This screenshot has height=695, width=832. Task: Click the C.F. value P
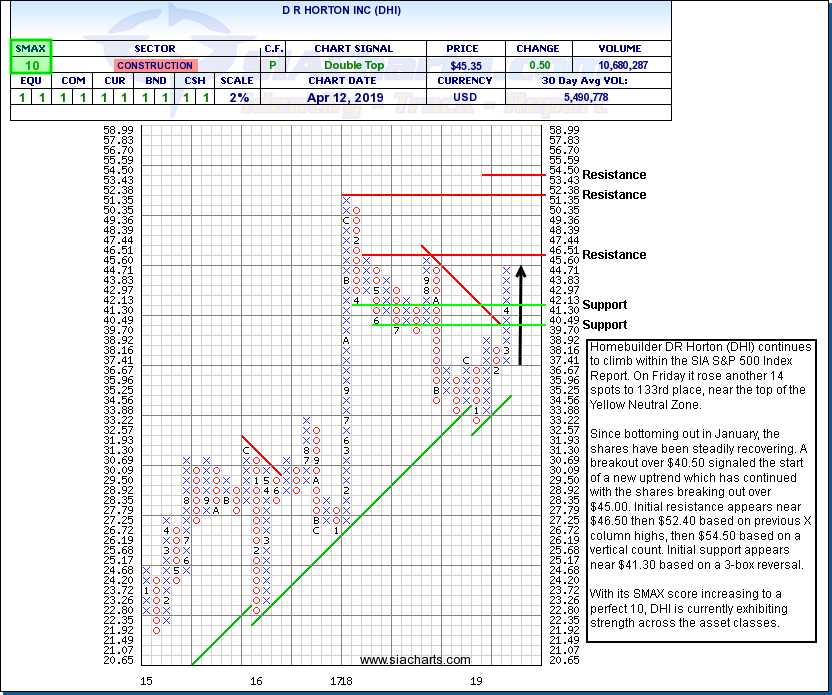pyautogui.click(x=273, y=65)
